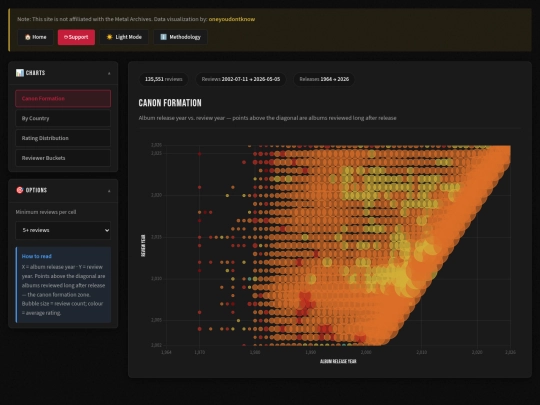Click the Releases 1964 to 2026 badge
The width and height of the screenshot is (540, 405).
(x=324, y=79)
